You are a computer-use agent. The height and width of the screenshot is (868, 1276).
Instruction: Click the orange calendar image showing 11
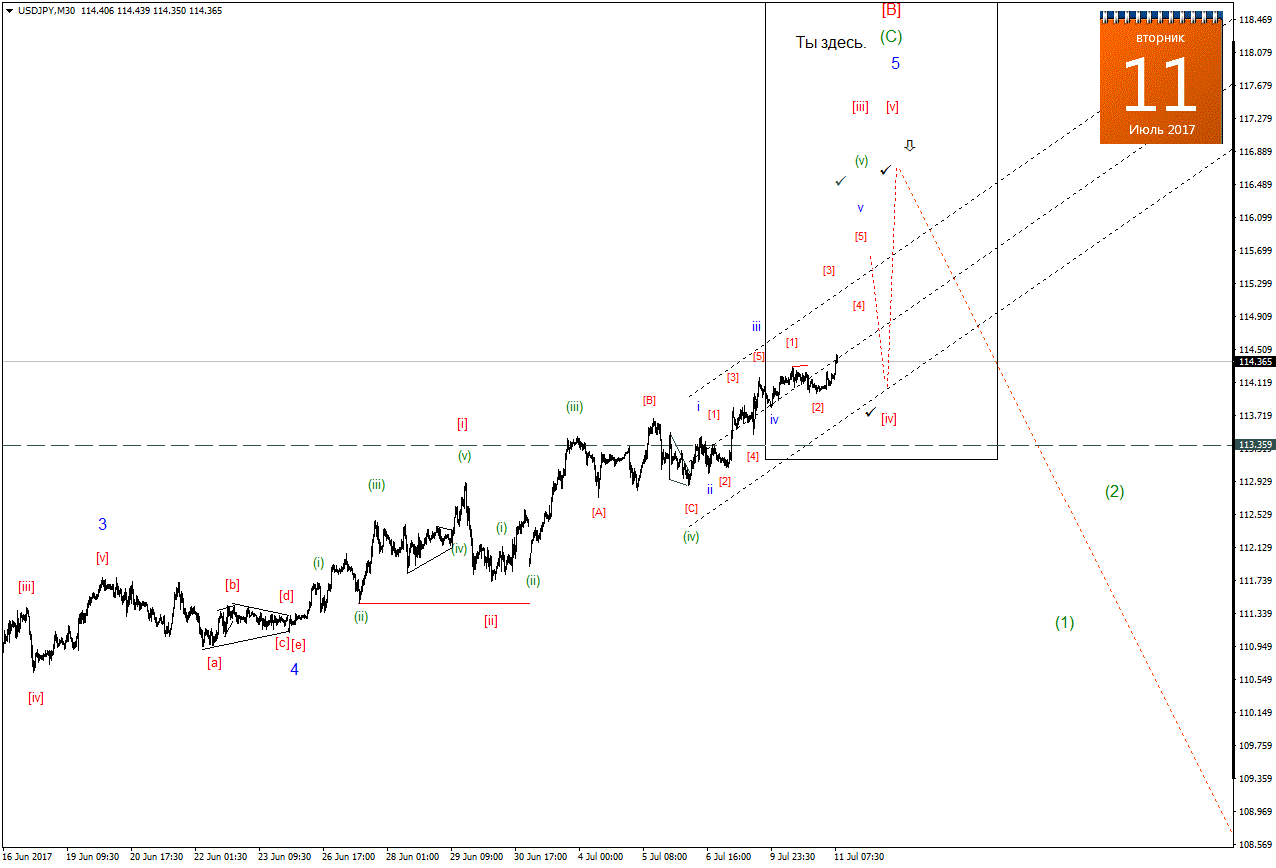1161,78
